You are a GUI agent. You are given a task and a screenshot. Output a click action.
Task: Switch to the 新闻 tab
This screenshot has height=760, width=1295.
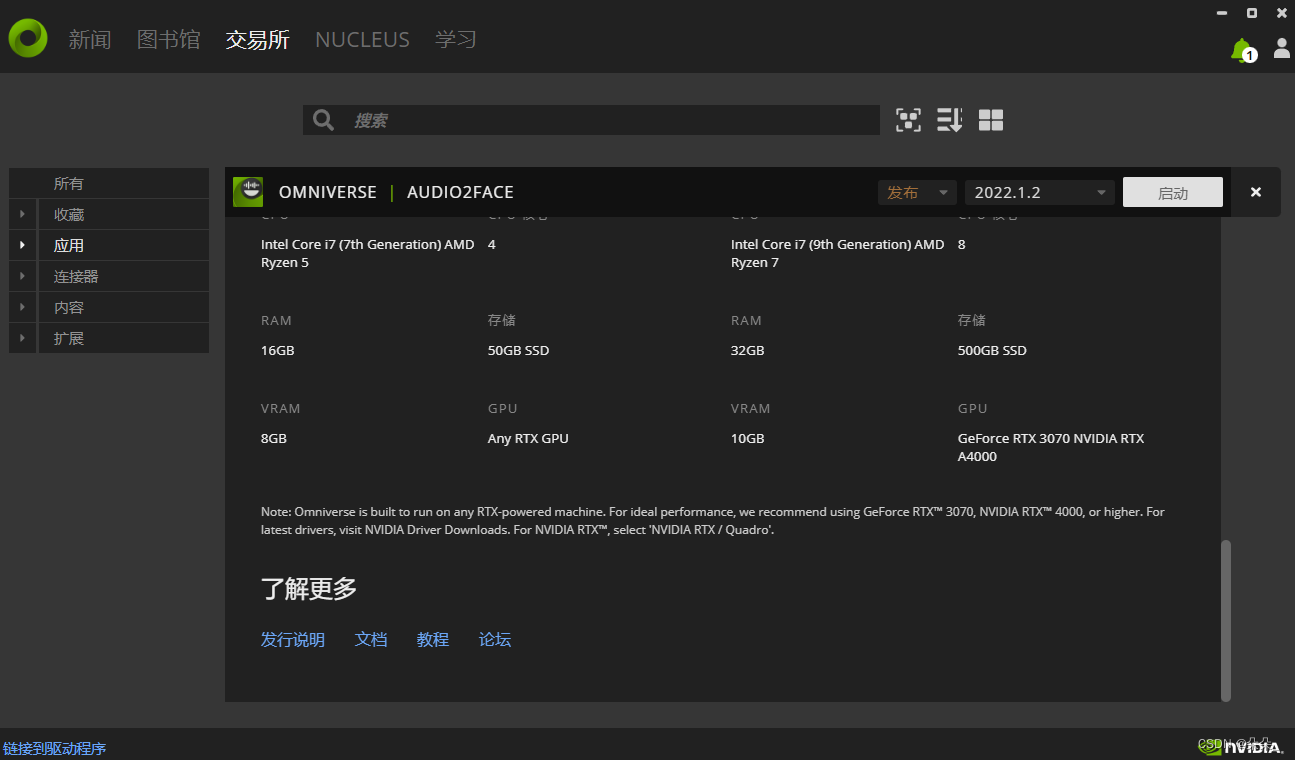point(90,39)
